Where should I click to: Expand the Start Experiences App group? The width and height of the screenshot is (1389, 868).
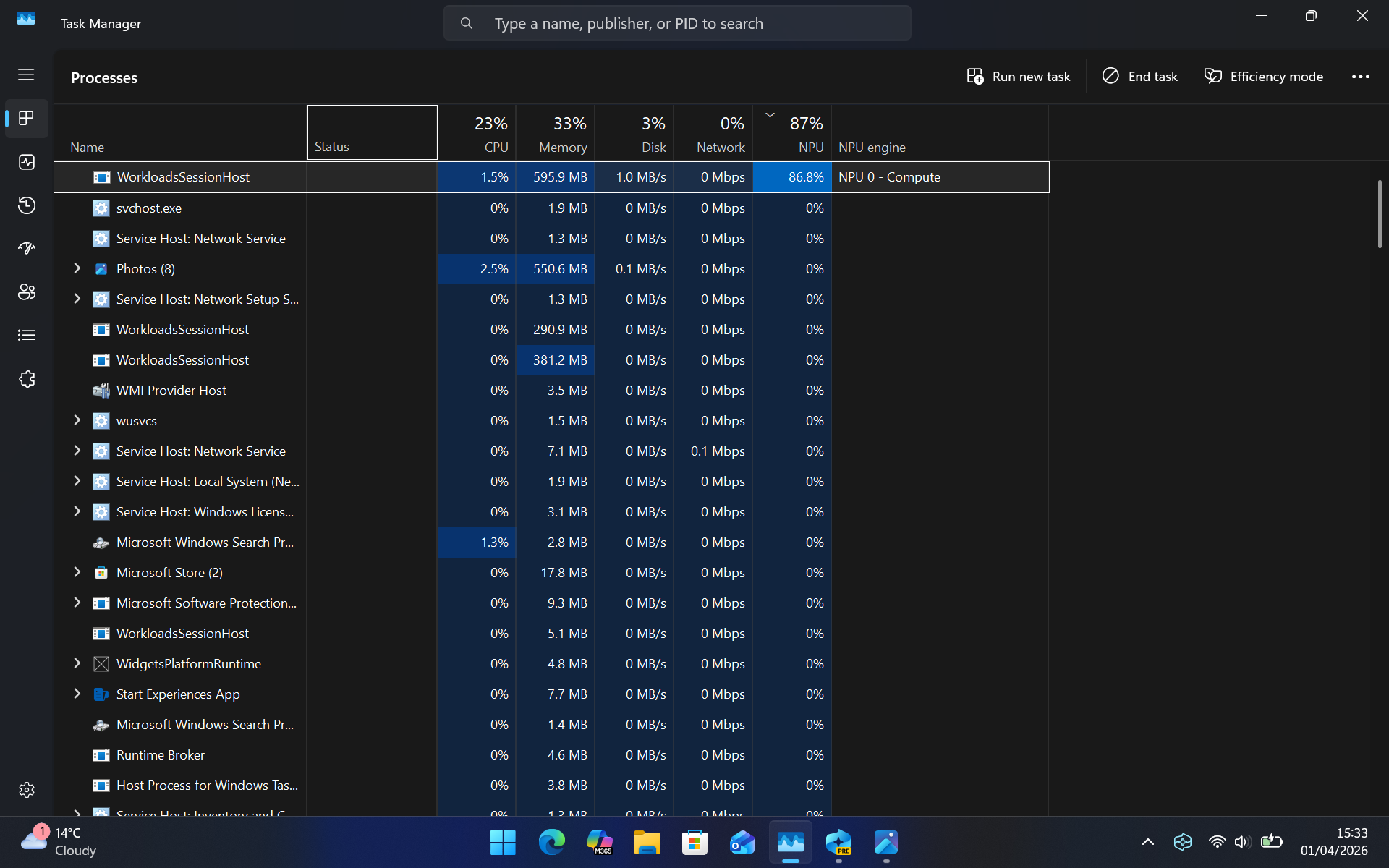(77, 694)
